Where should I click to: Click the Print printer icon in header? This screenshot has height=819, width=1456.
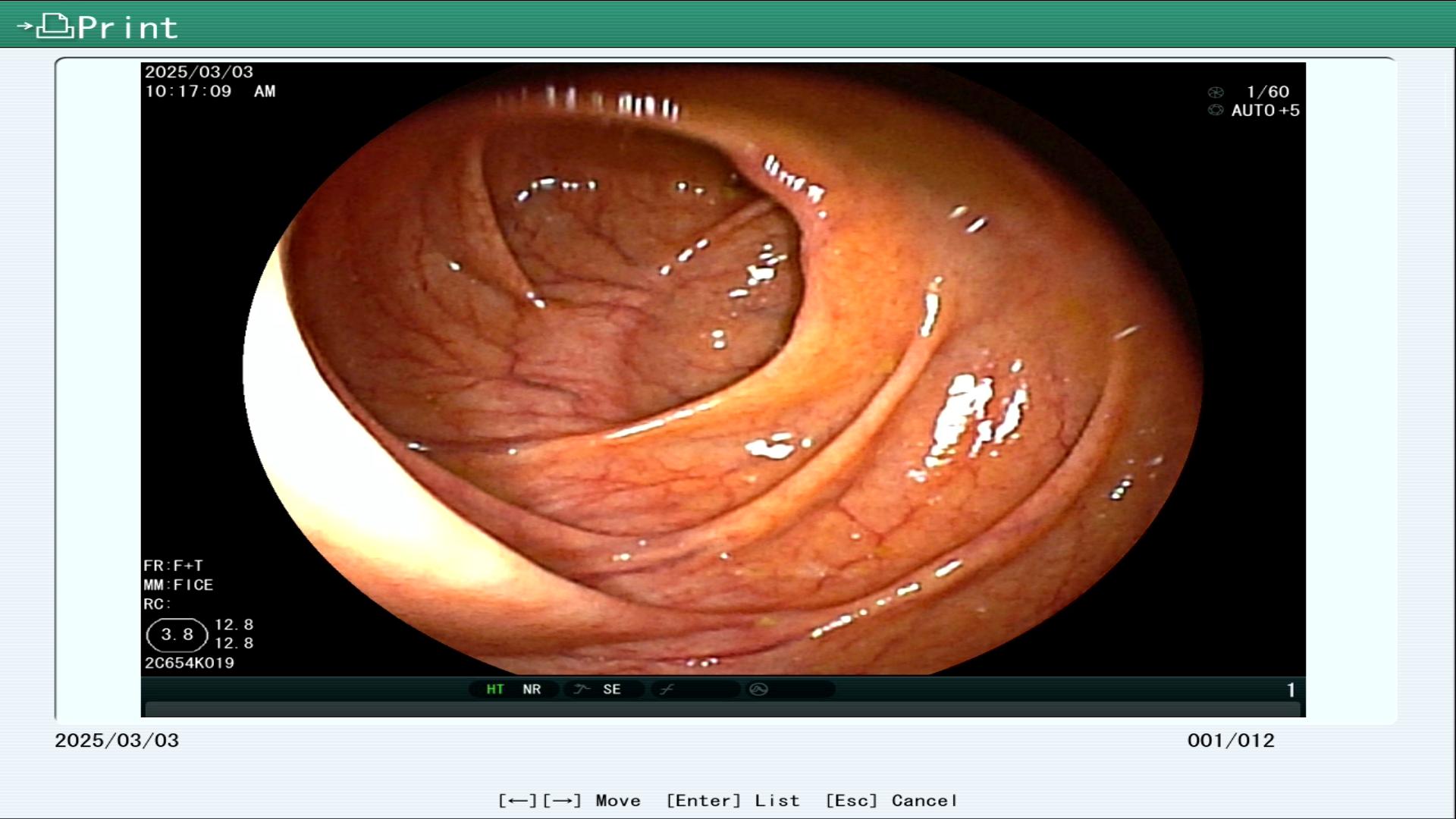click(x=55, y=27)
